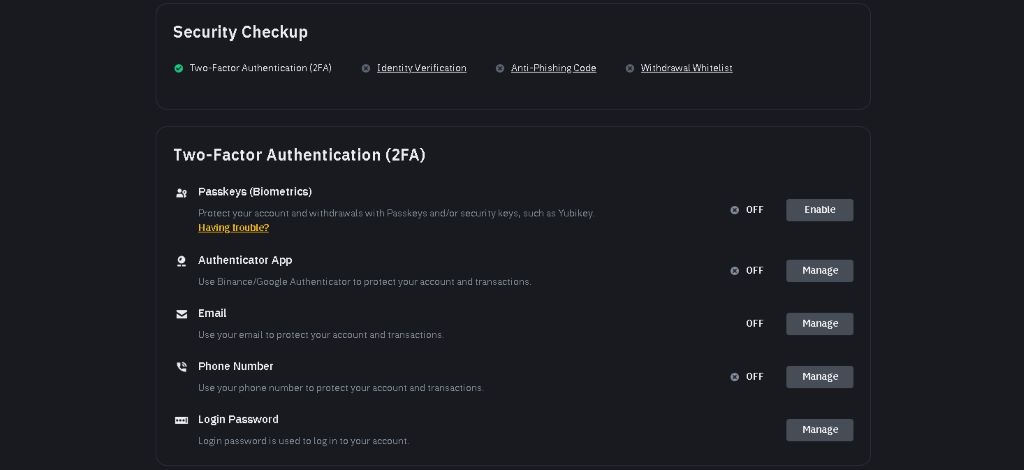Click the OFF status icon for Passkeys
The height and width of the screenshot is (470, 1024).
click(x=735, y=210)
